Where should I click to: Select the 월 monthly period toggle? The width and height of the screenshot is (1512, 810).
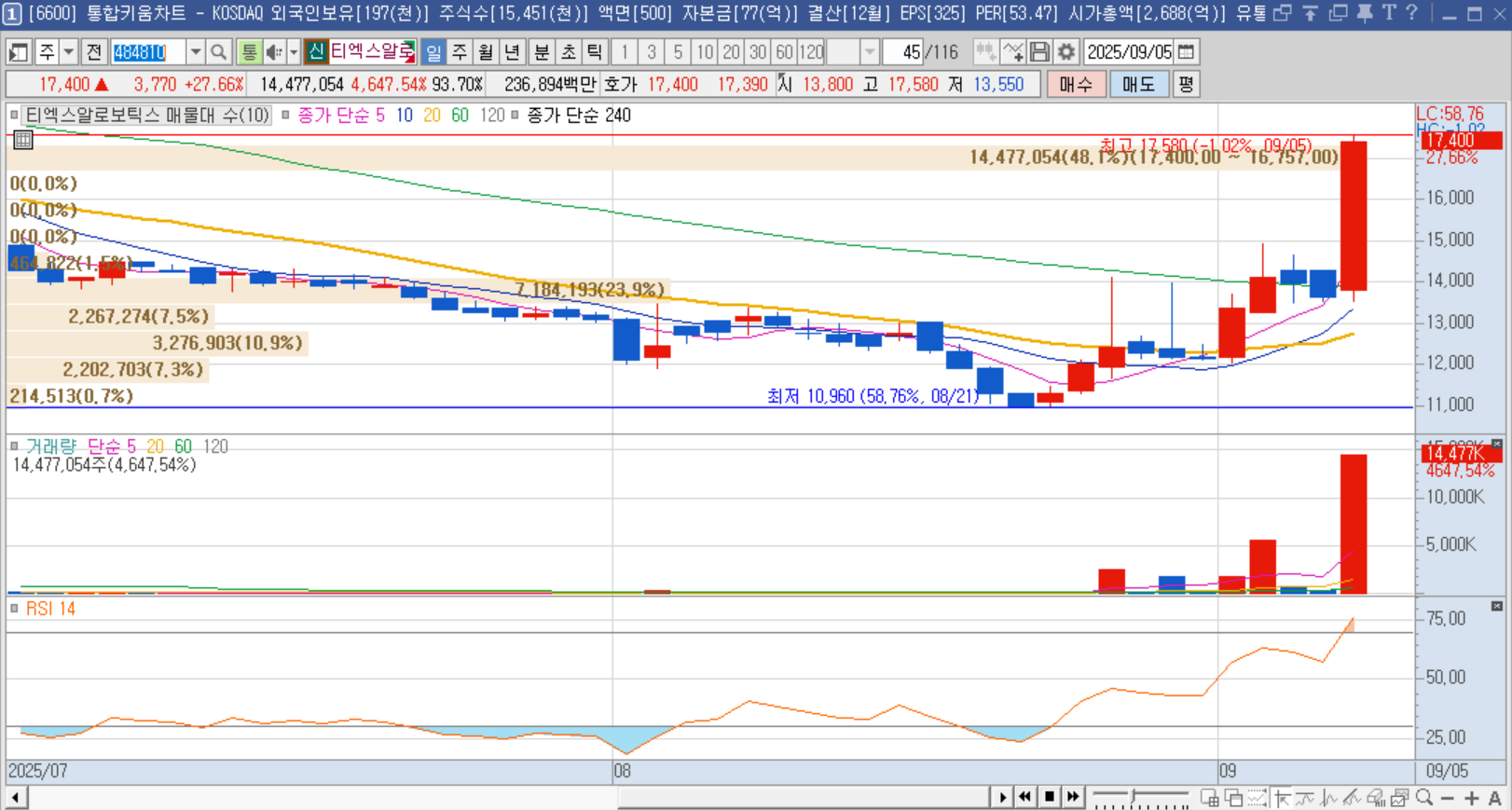(486, 52)
